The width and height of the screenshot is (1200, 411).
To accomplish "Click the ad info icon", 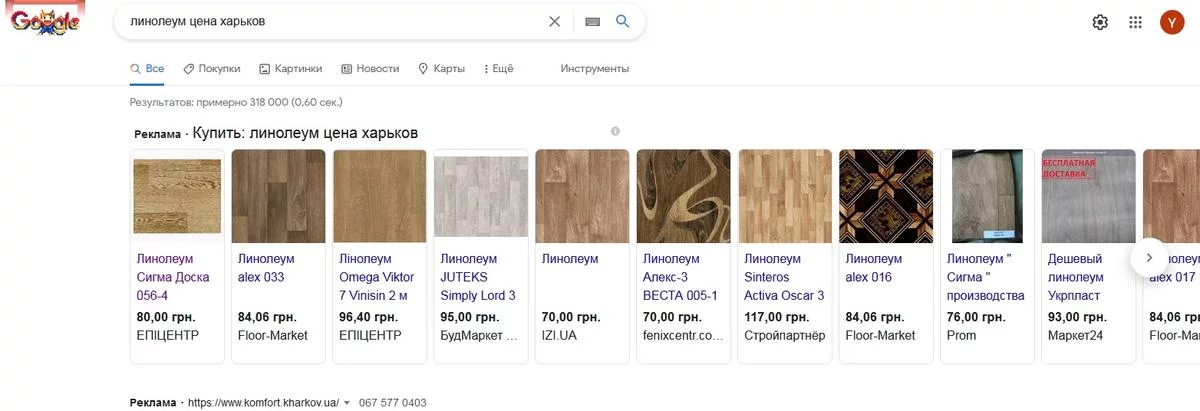I will [615, 131].
